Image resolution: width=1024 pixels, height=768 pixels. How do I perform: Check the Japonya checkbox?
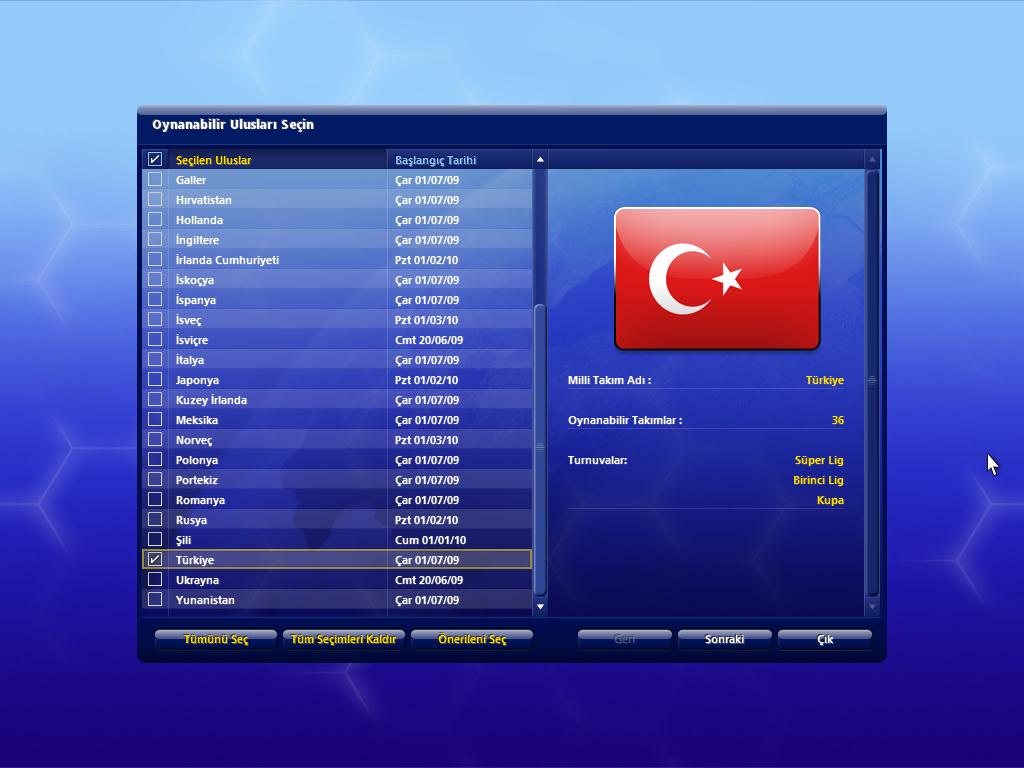click(x=155, y=379)
